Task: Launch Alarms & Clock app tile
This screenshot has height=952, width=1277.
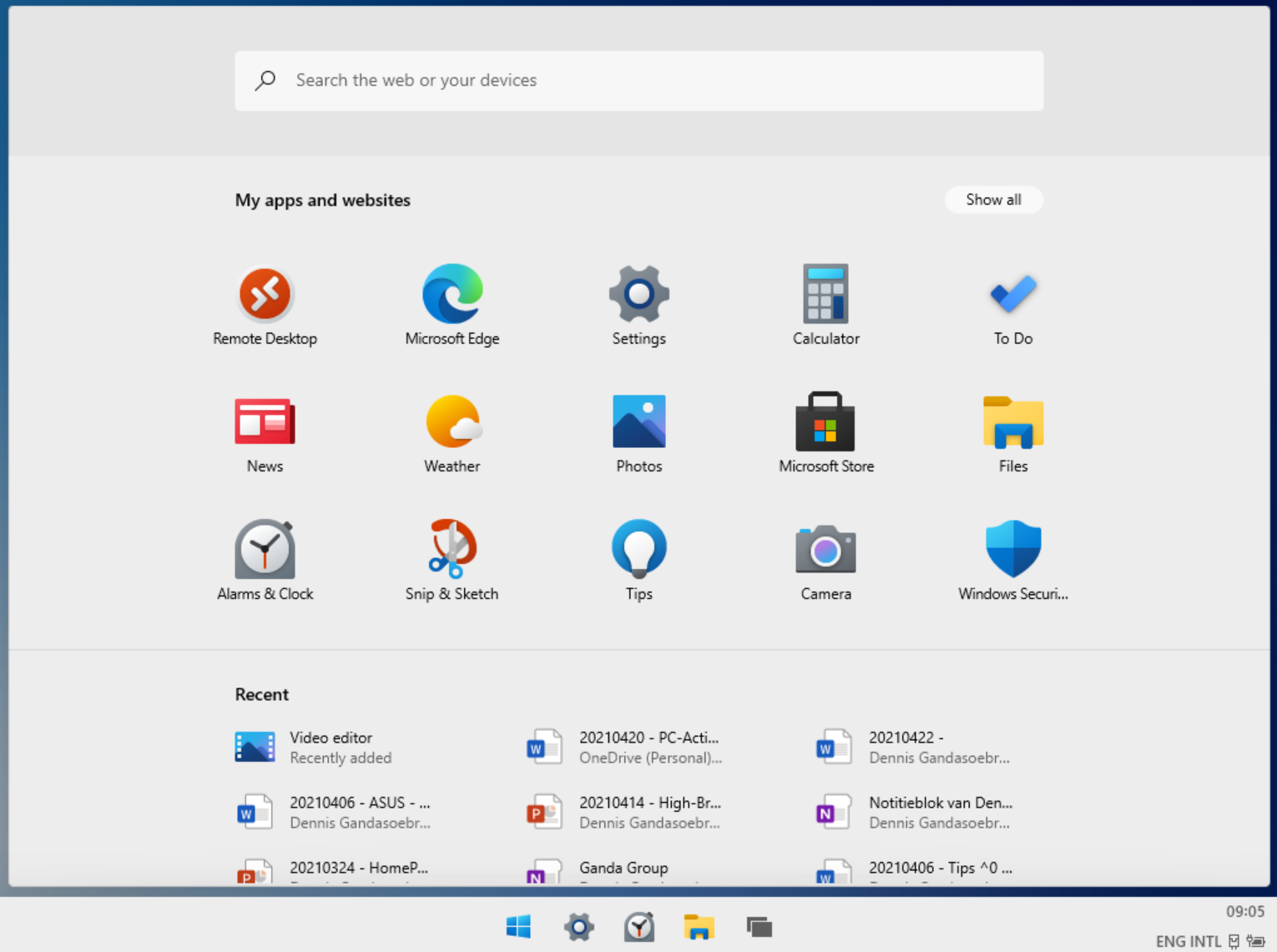Action: (265, 562)
